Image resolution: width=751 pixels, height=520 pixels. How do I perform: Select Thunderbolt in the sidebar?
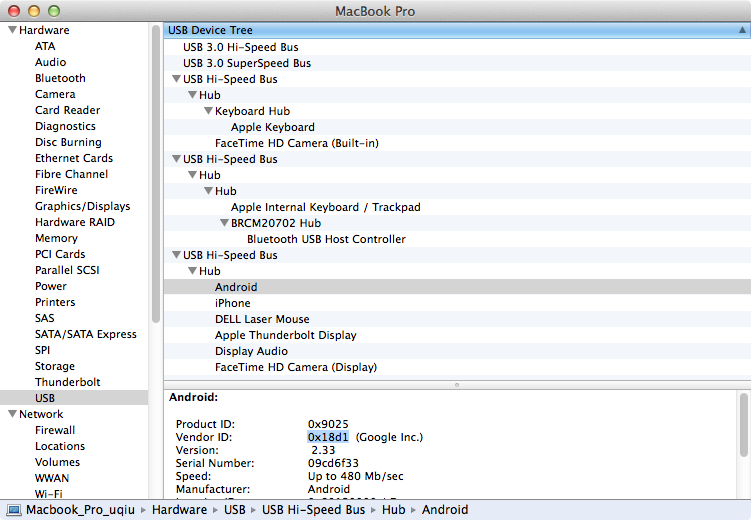67,382
